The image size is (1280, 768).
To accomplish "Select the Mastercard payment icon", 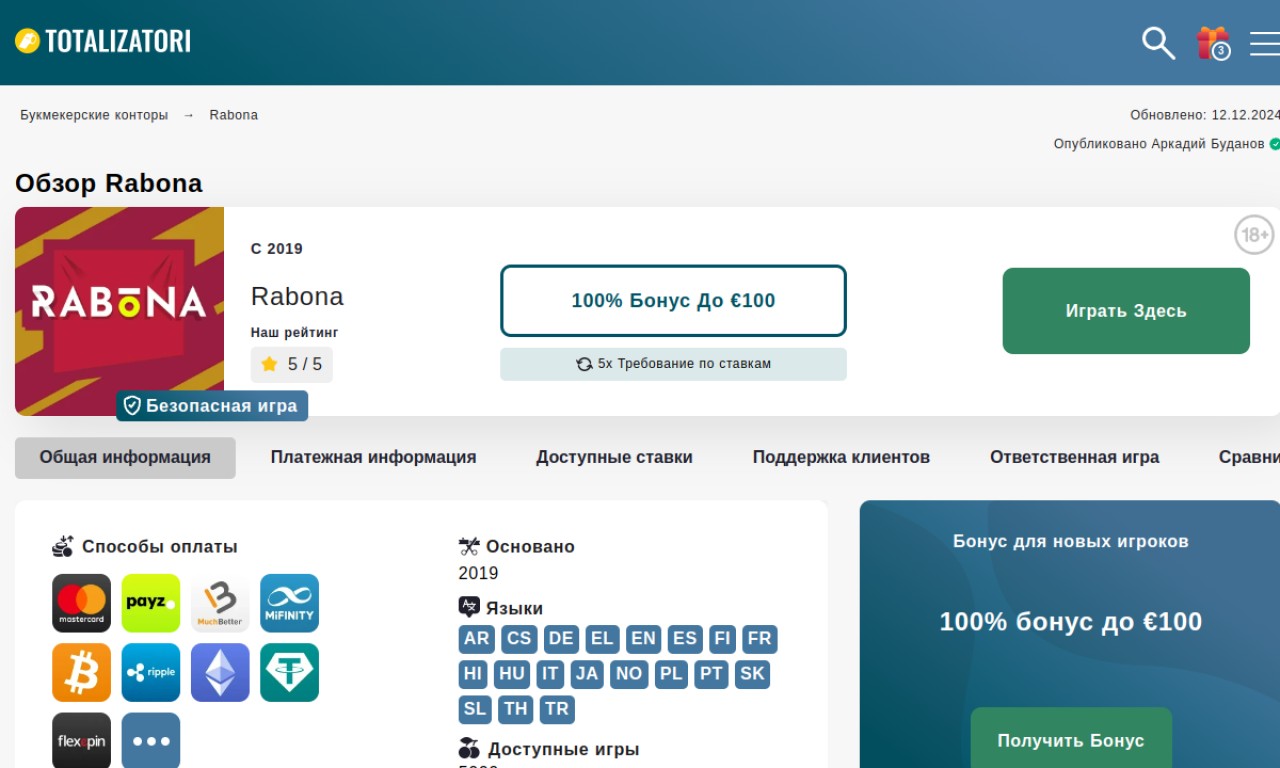I will coord(82,603).
